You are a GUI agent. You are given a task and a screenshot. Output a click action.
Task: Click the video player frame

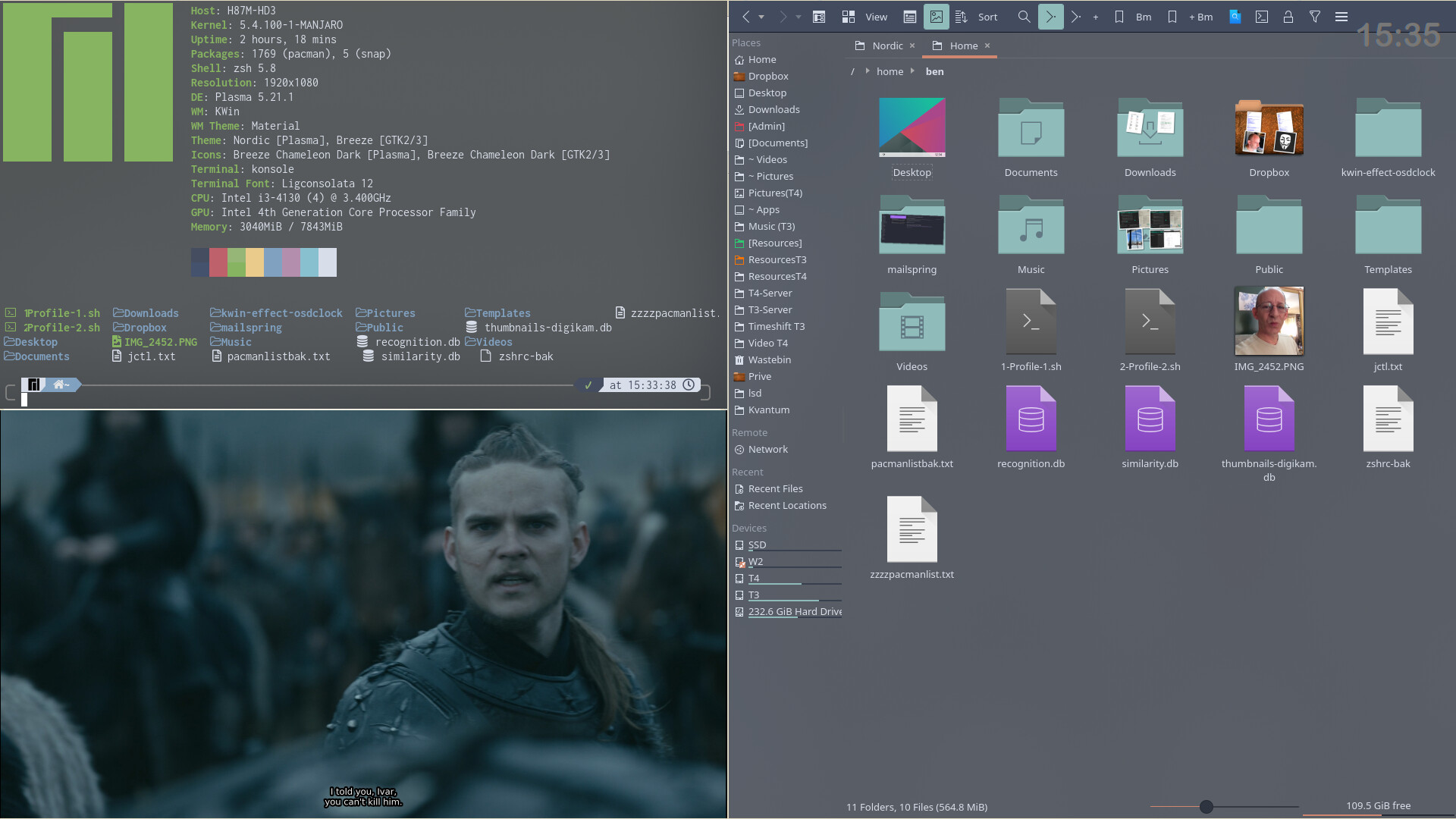point(363,614)
